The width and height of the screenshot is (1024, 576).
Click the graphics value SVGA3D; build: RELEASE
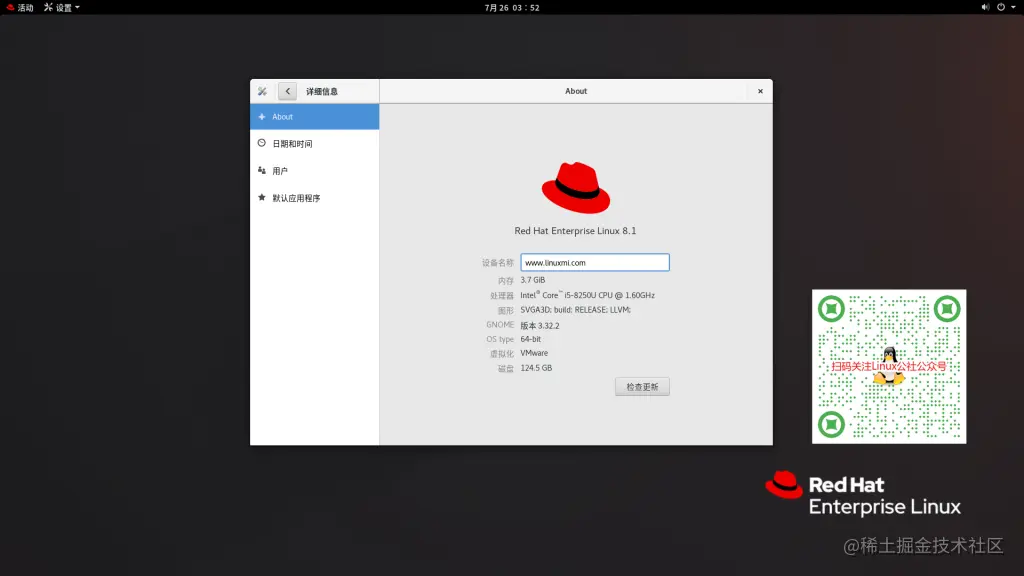(x=575, y=310)
